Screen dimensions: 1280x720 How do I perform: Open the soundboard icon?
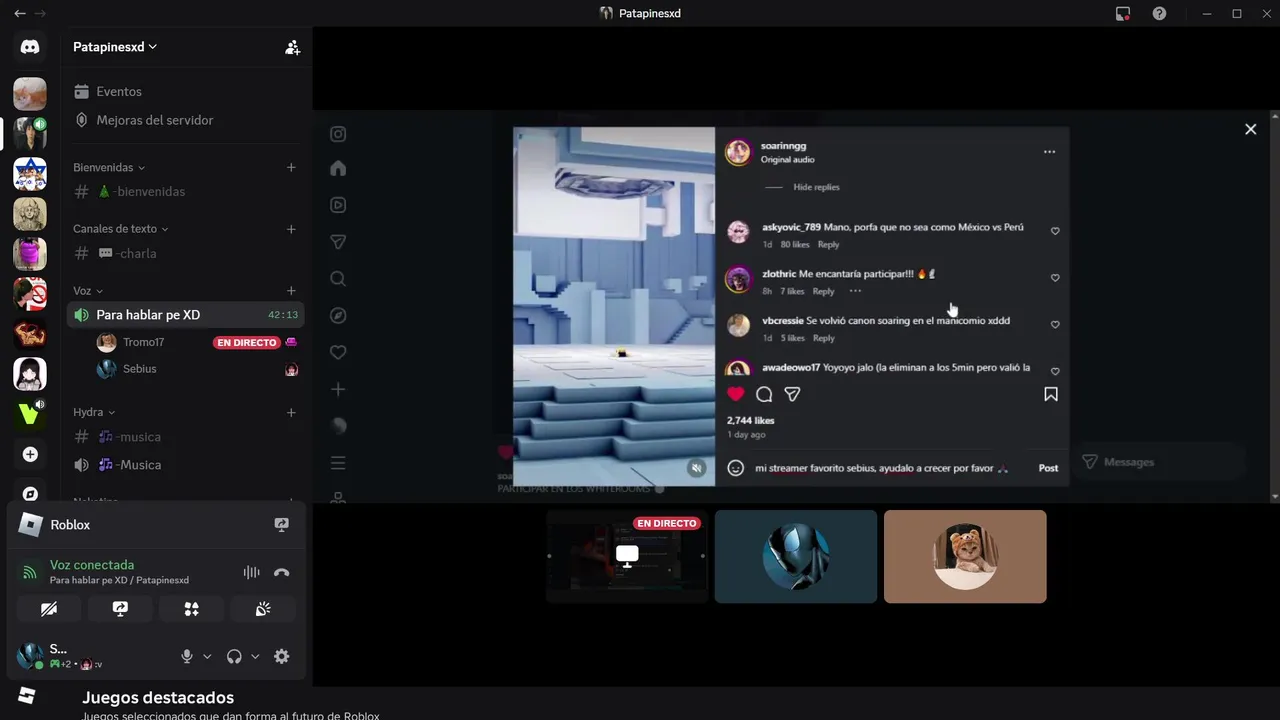(263, 608)
